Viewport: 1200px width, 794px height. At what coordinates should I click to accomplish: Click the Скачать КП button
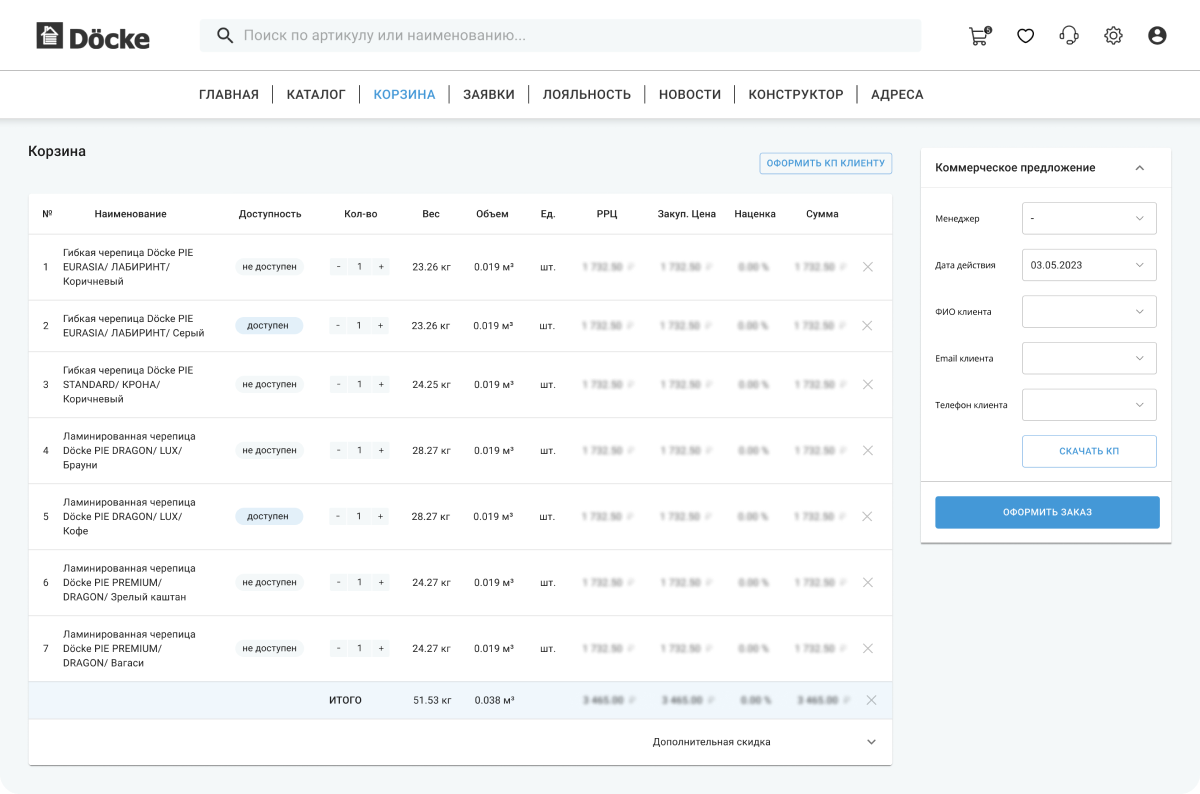1089,451
